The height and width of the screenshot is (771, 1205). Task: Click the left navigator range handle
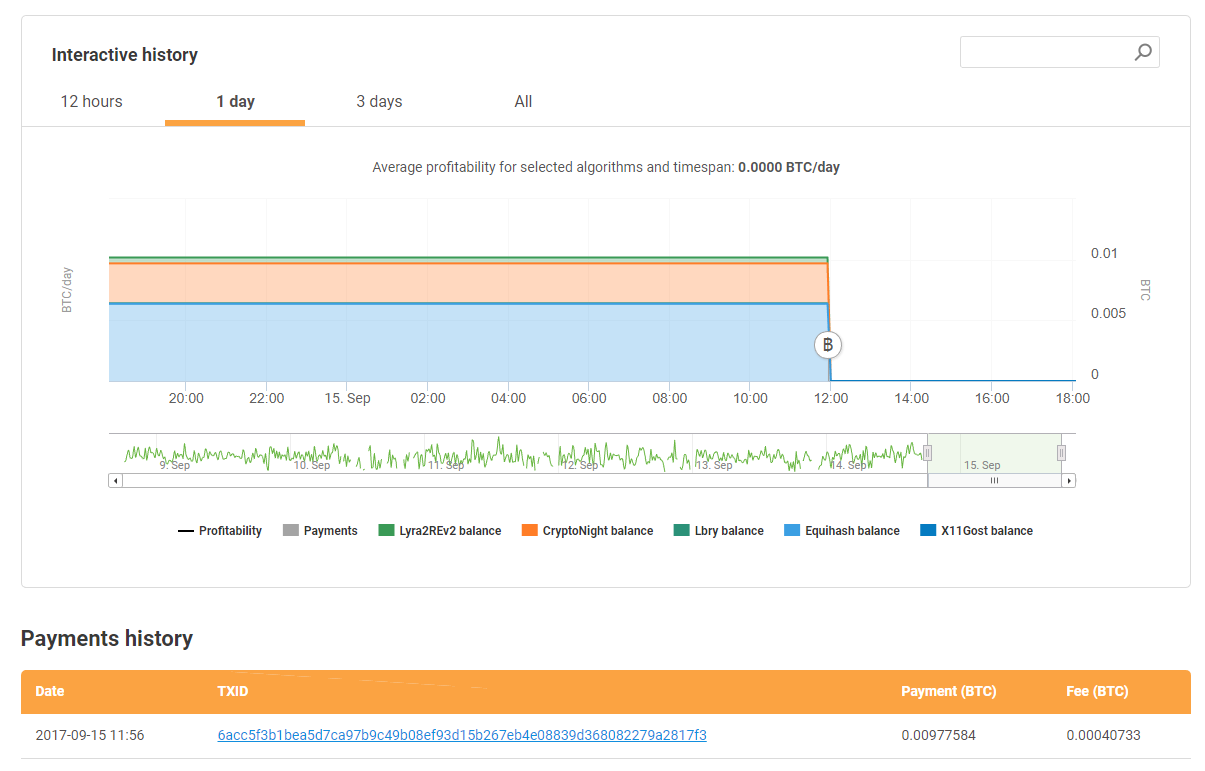pos(927,453)
